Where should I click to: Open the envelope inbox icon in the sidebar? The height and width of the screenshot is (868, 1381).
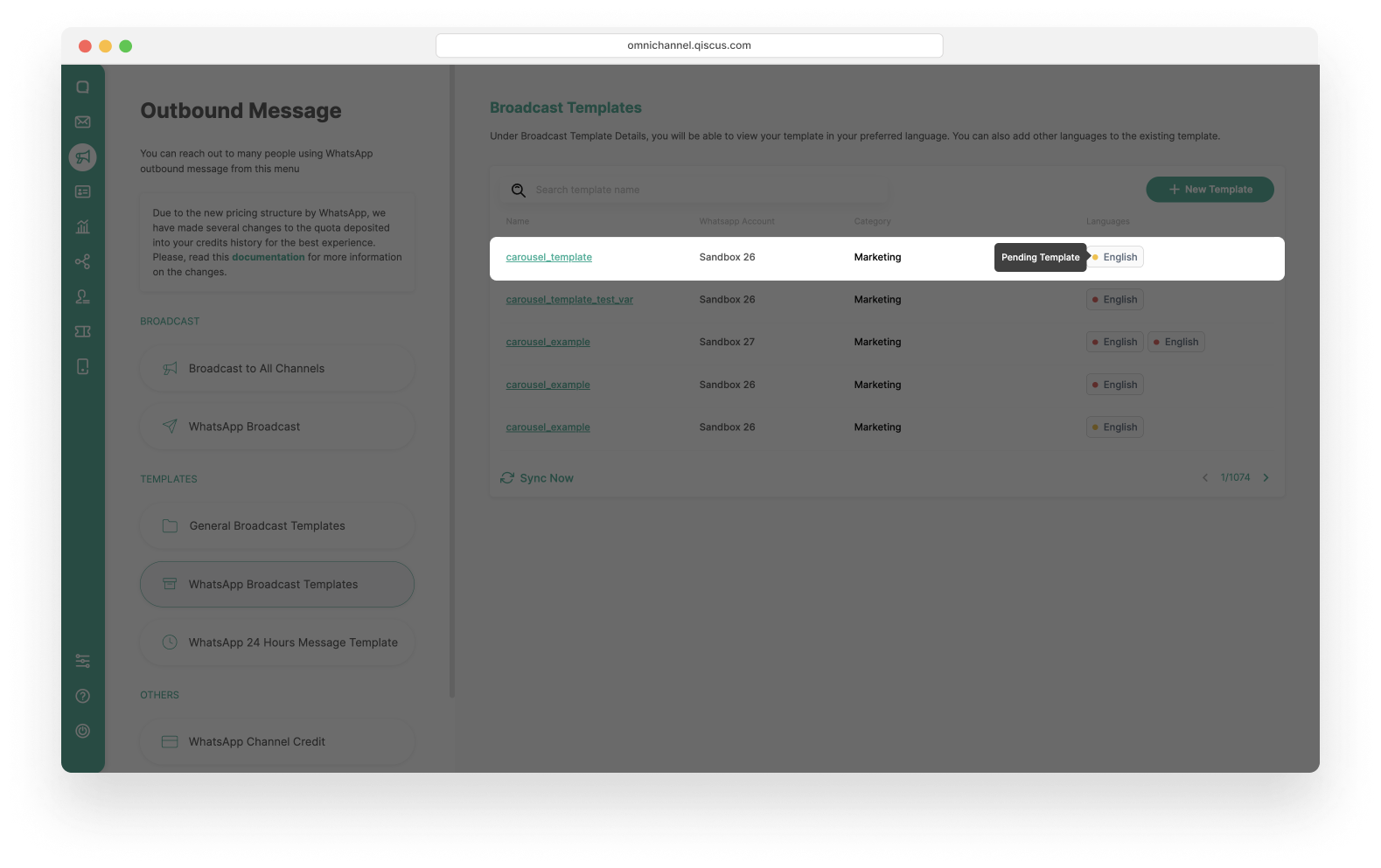click(82, 122)
